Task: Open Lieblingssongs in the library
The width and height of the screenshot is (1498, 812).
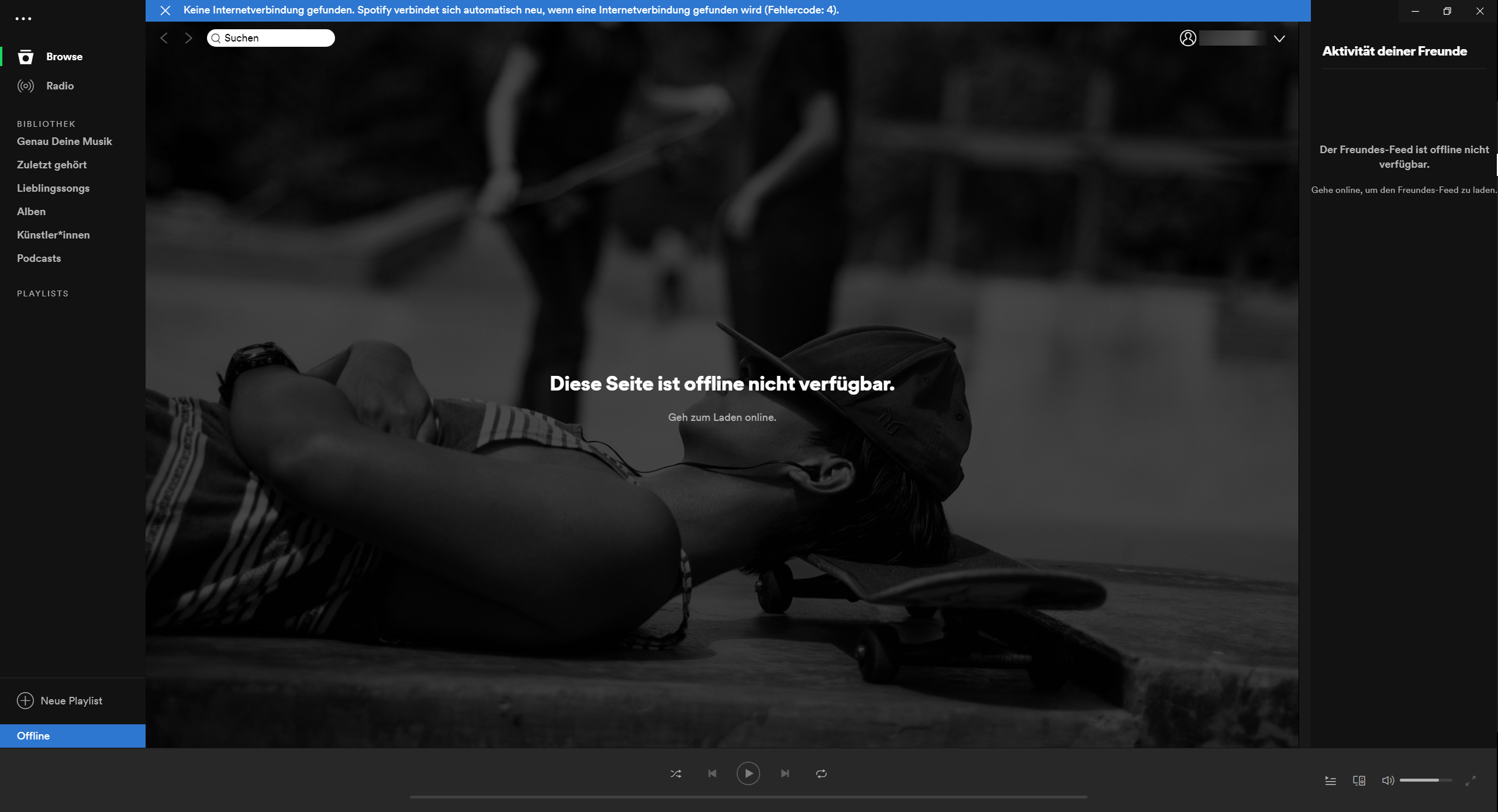Action: pyautogui.click(x=53, y=188)
